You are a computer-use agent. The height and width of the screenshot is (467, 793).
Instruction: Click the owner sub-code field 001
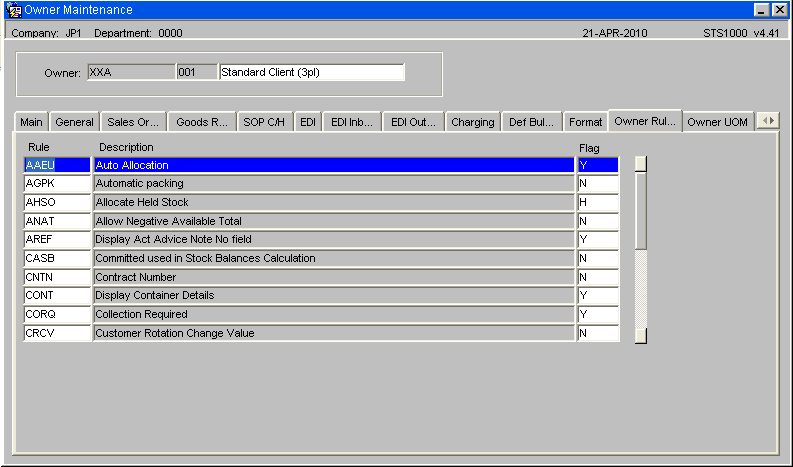(197, 72)
